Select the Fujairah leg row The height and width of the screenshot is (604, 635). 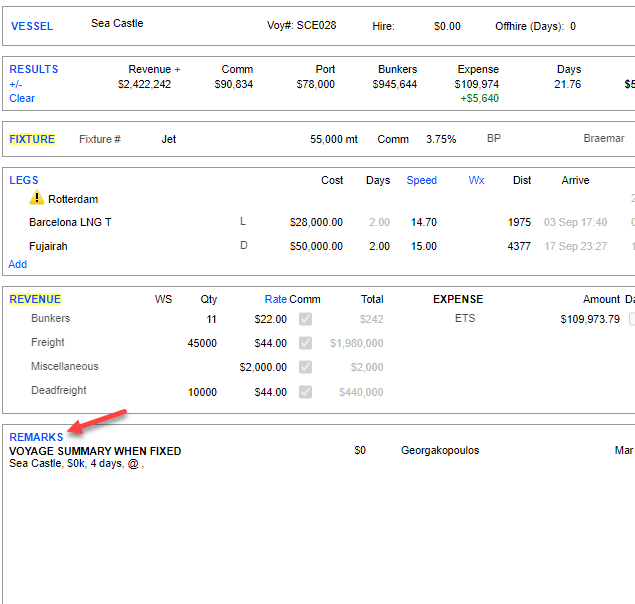point(48,246)
